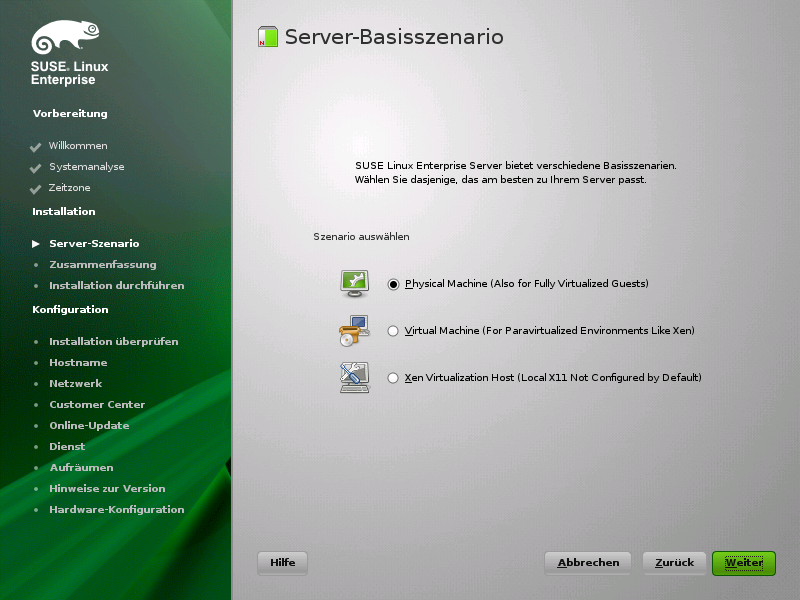800x600 pixels.
Task: Click the Physical Machine option label text
Action: (527, 284)
